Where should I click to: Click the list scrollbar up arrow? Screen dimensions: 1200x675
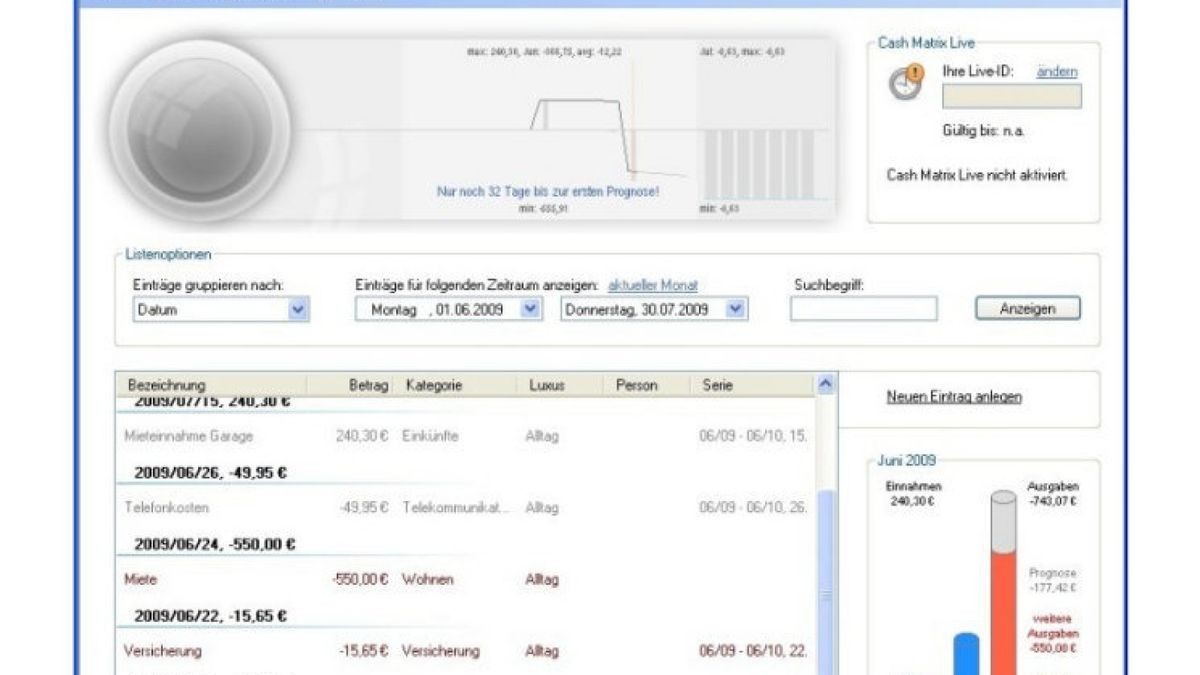(x=825, y=384)
